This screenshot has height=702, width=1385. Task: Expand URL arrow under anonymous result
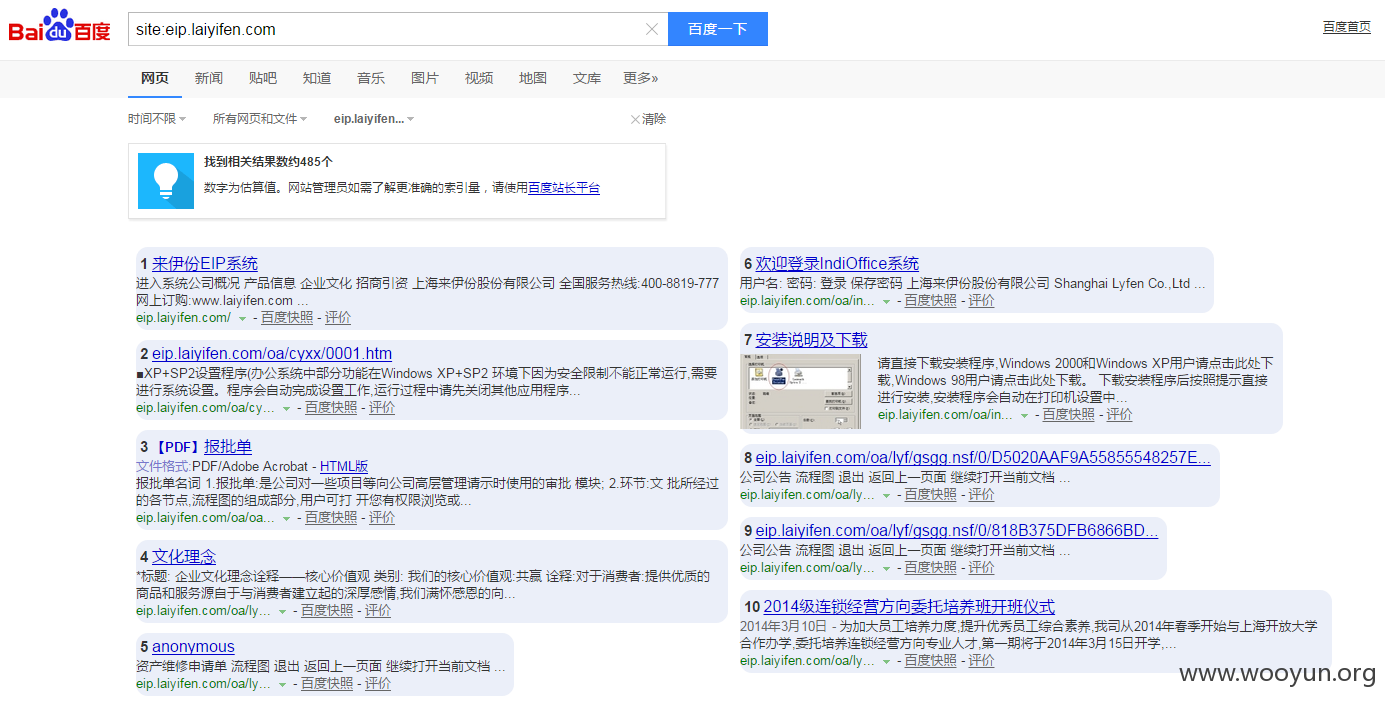pyautogui.click(x=282, y=684)
